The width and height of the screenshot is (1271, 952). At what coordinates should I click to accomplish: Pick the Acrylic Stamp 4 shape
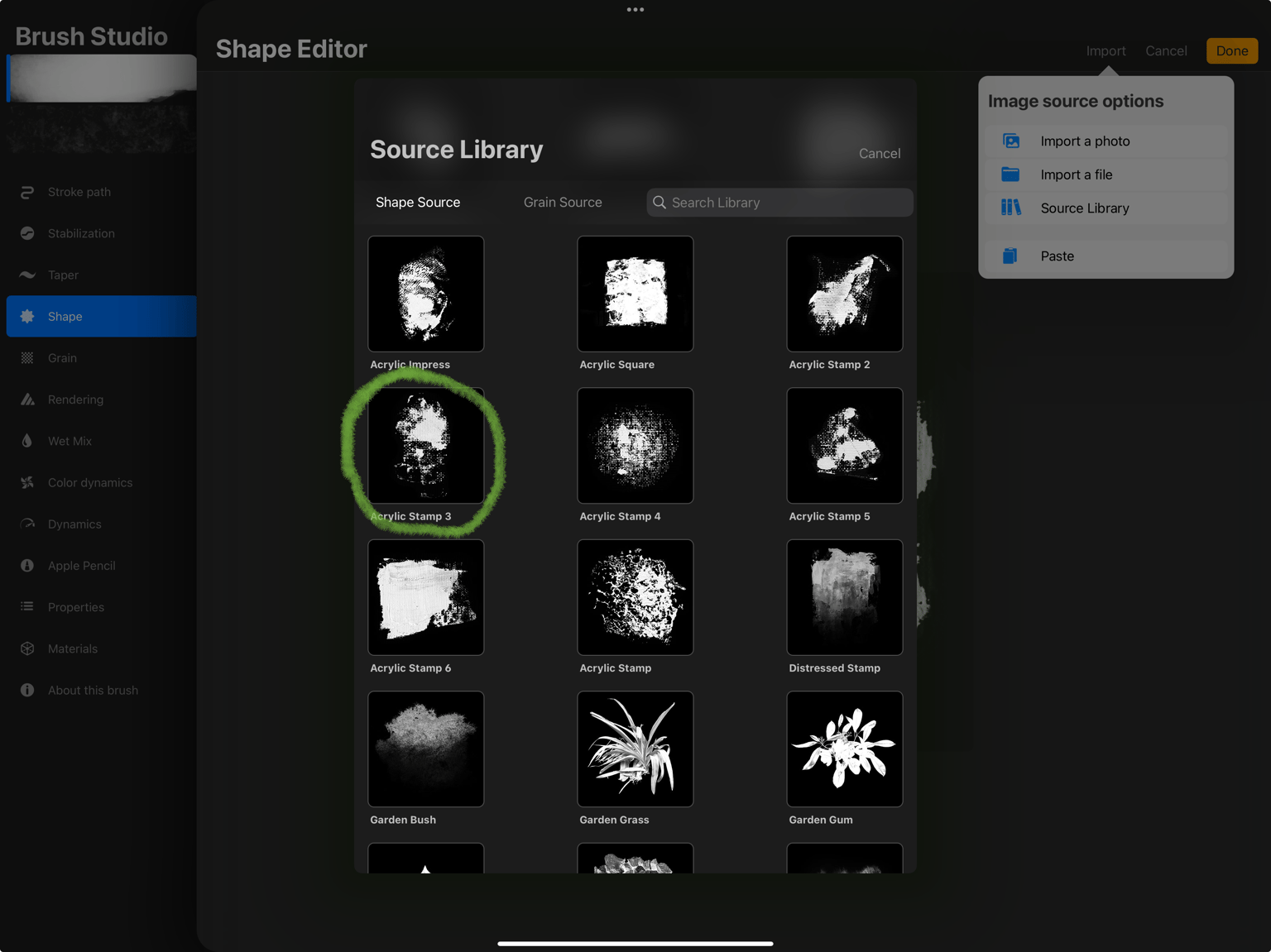[635, 446]
